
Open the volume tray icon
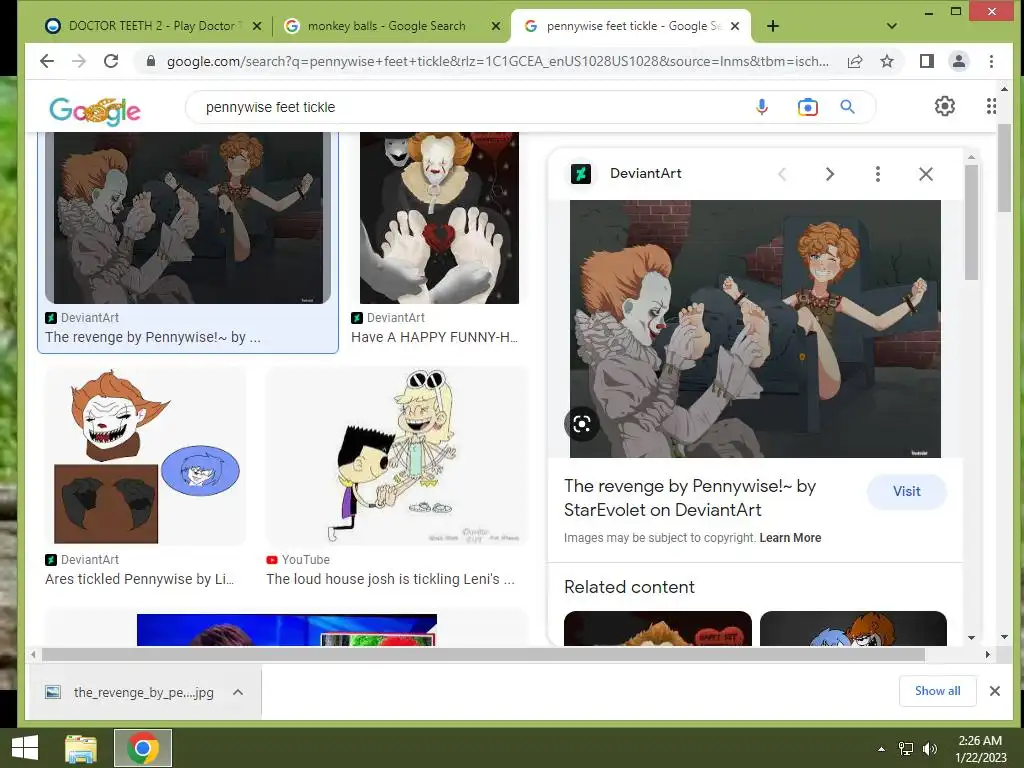[929, 749]
